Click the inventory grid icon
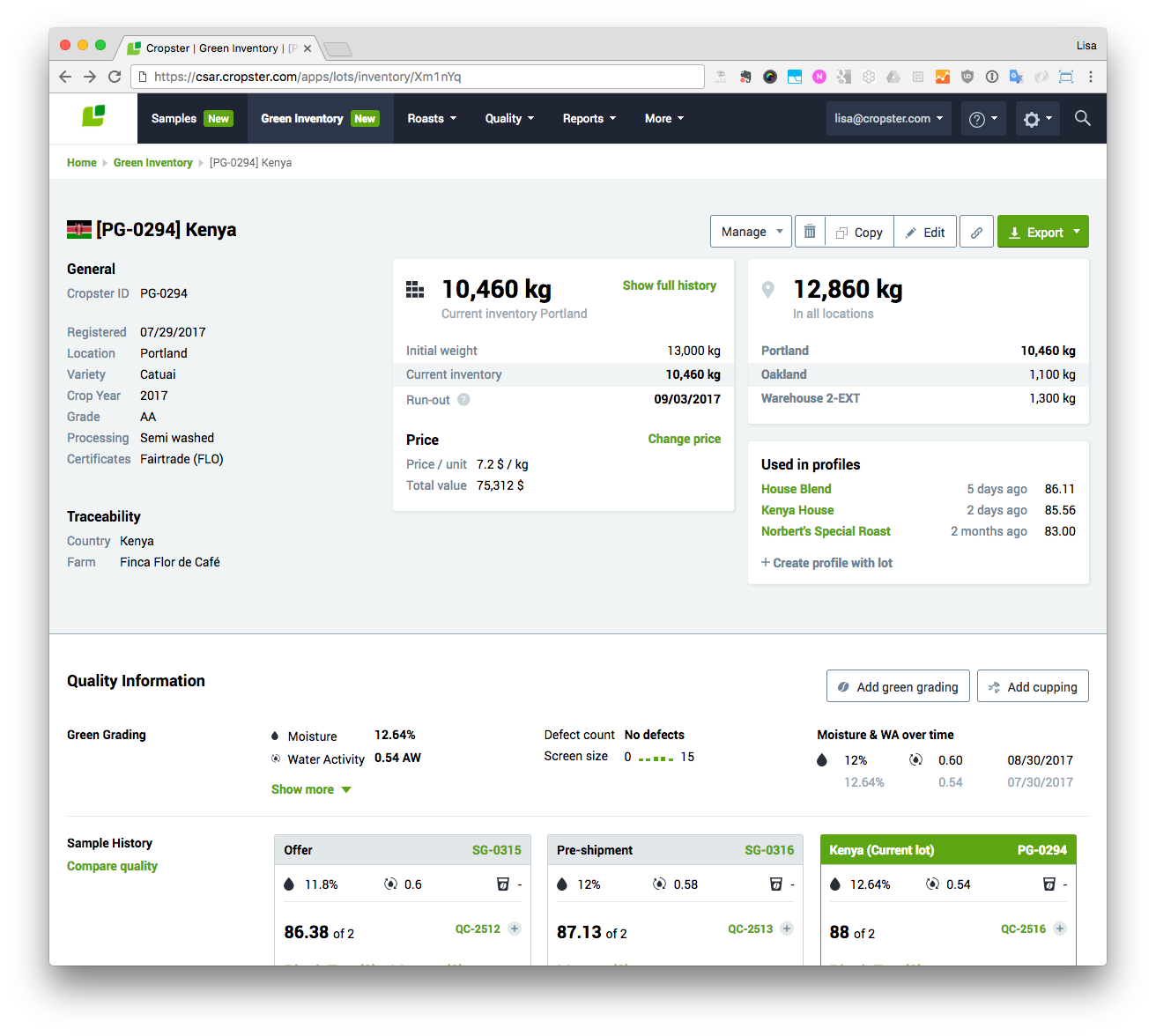This screenshot has height=1036, width=1156. 415,290
